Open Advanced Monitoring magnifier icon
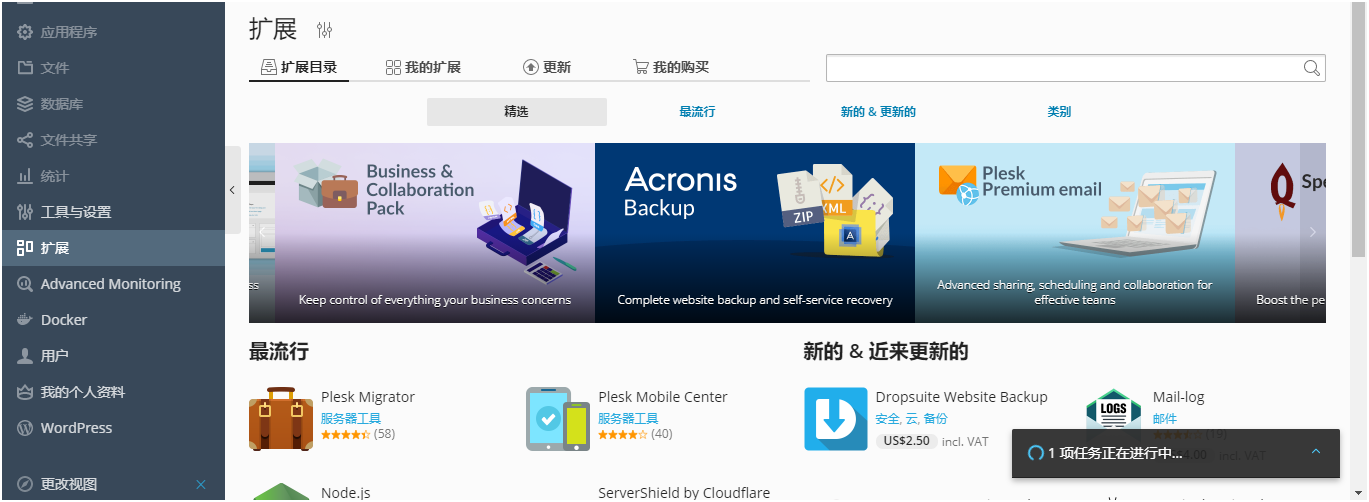Image resolution: width=1369 pixels, height=502 pixels. pos(25,284)
